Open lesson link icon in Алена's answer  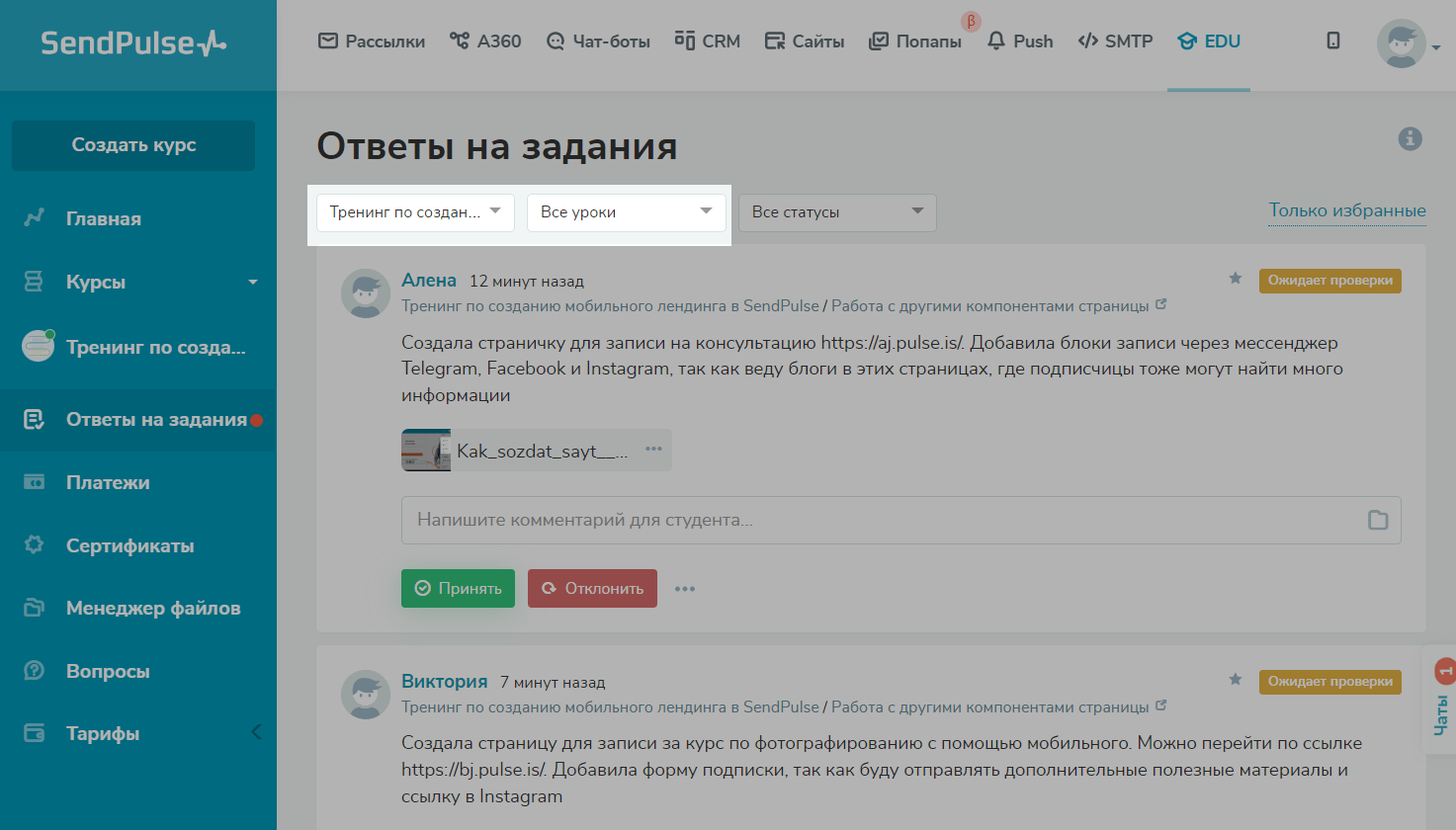point(1160,305)
